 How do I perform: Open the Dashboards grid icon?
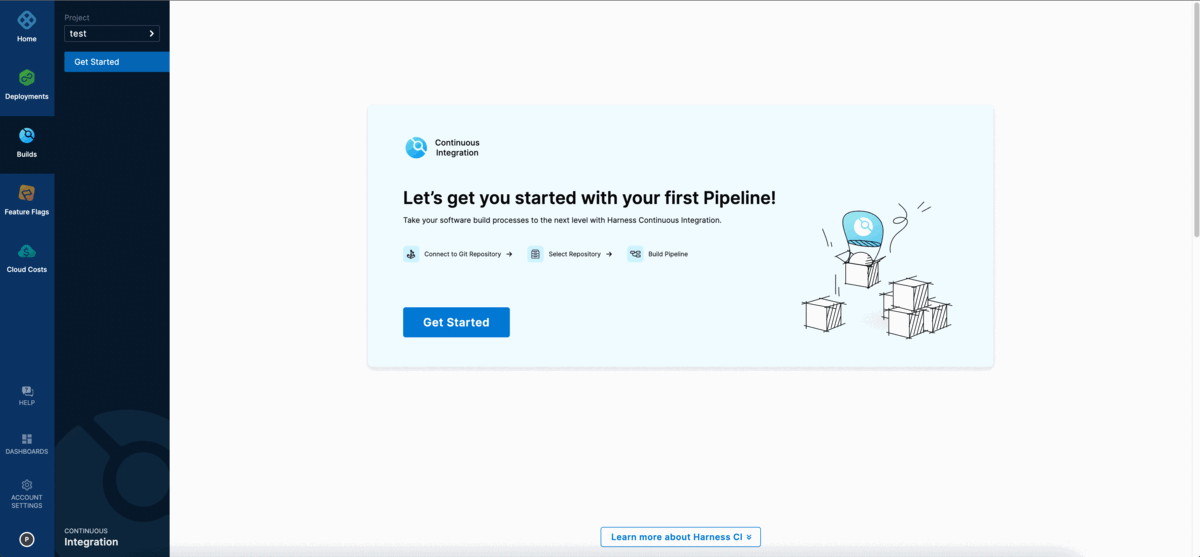[27, 439]
